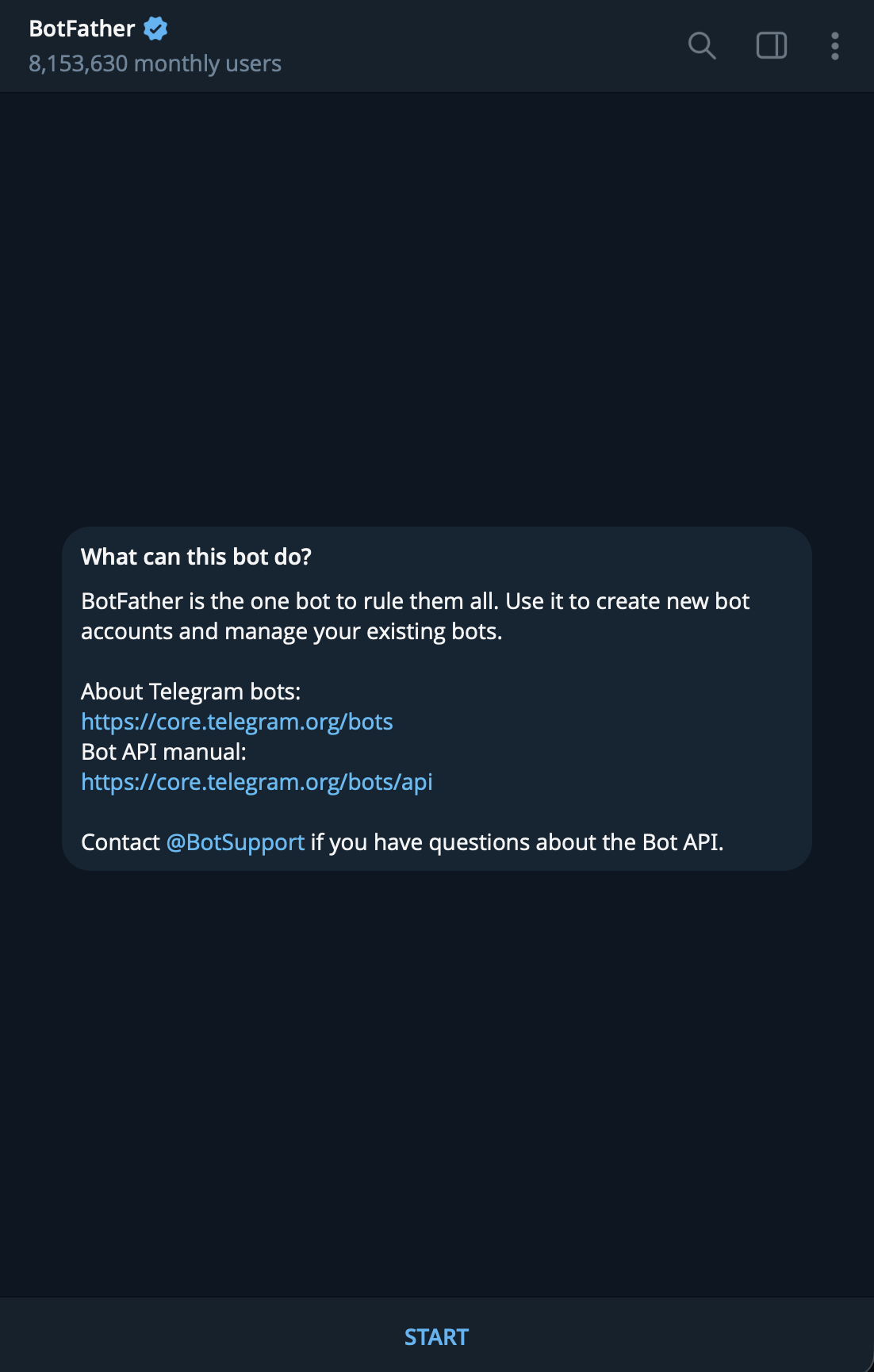Open the Bot API manual link
874x1372 pixels.
point(256,782)
